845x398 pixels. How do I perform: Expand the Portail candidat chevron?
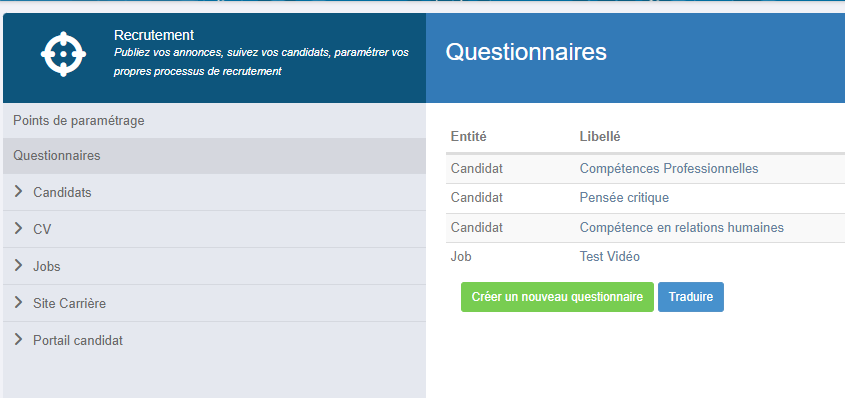coord(19,339)
